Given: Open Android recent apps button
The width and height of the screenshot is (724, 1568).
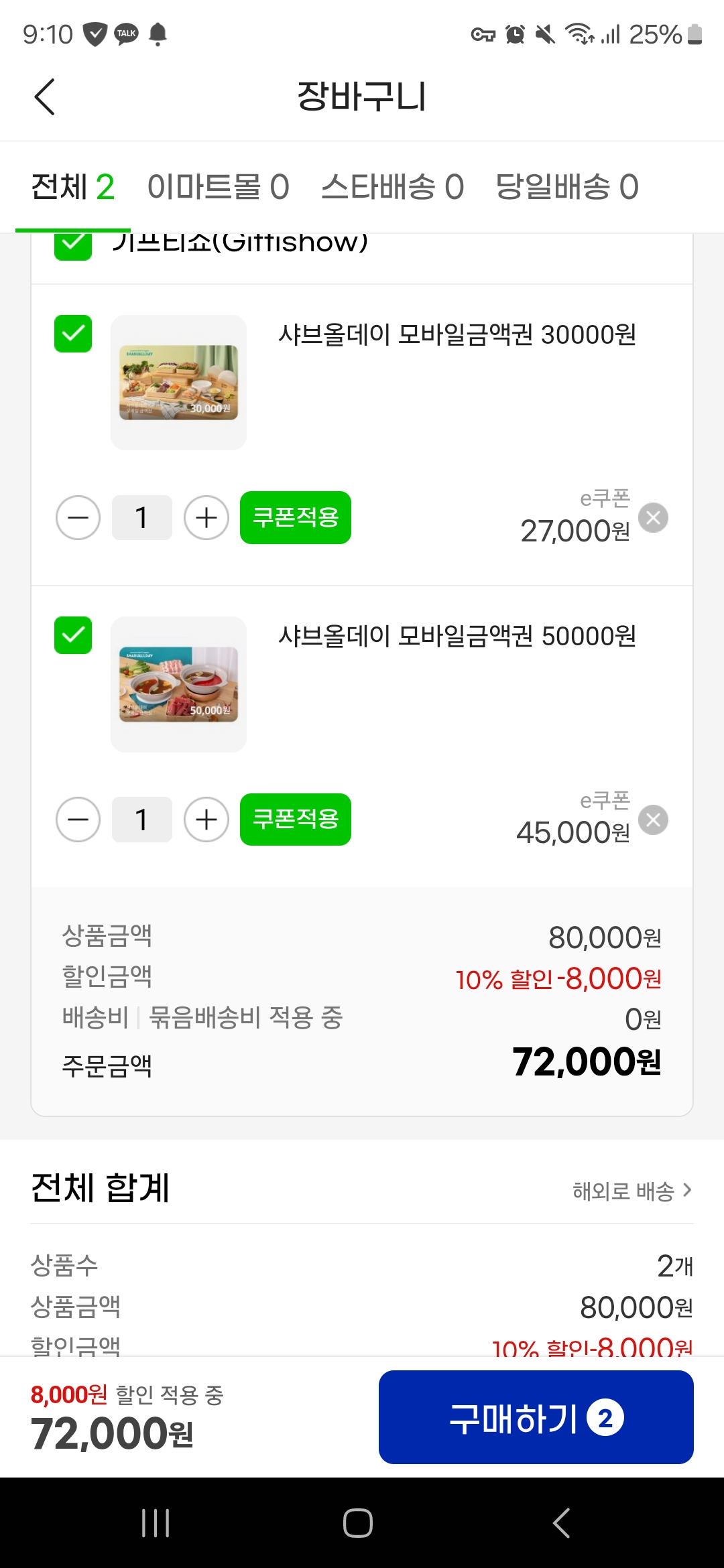Looking at the screenshot, I should pos(156,1523).
